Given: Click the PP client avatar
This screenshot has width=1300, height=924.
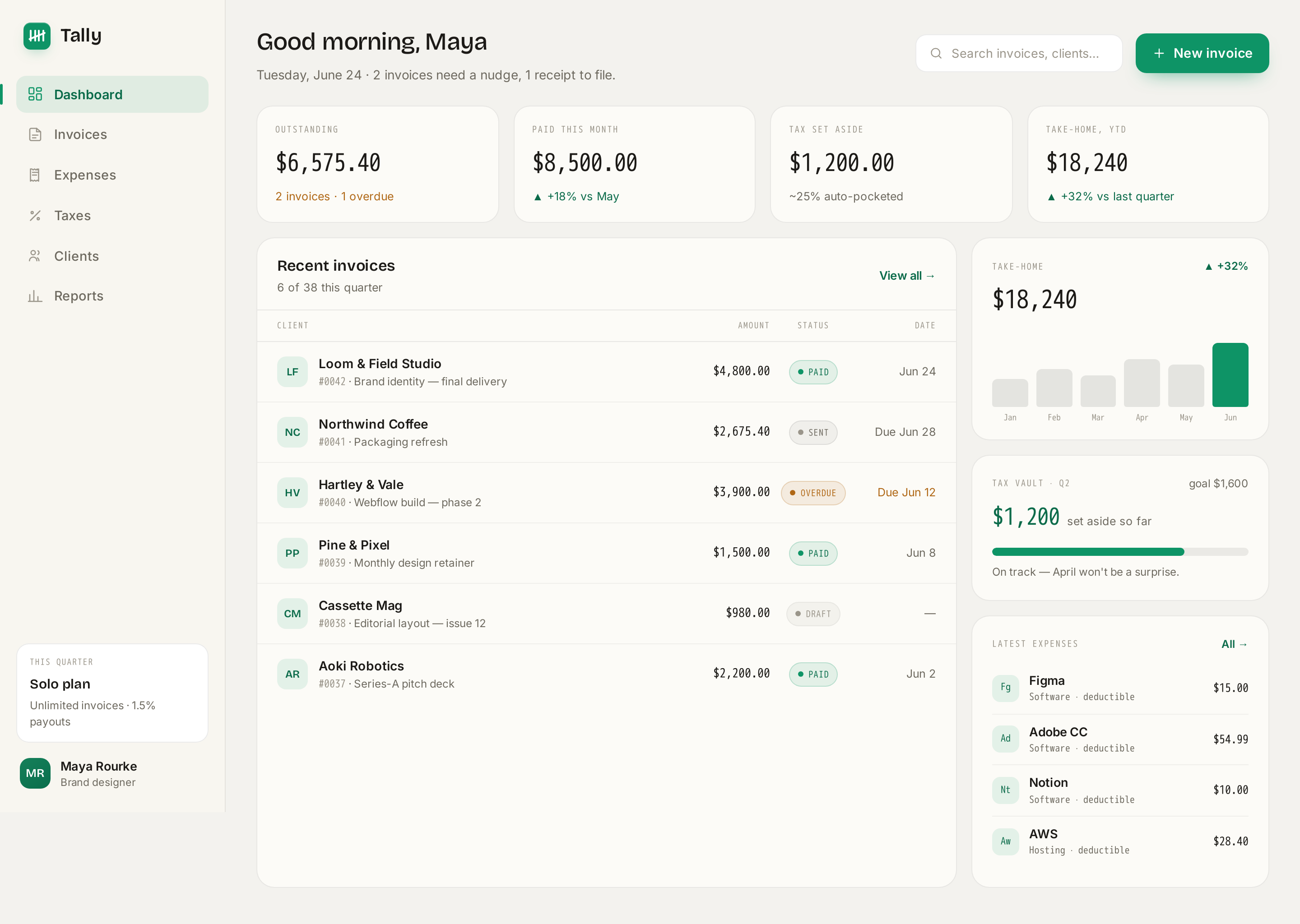Looking at the screenshot, I should (x=292, y=553).
